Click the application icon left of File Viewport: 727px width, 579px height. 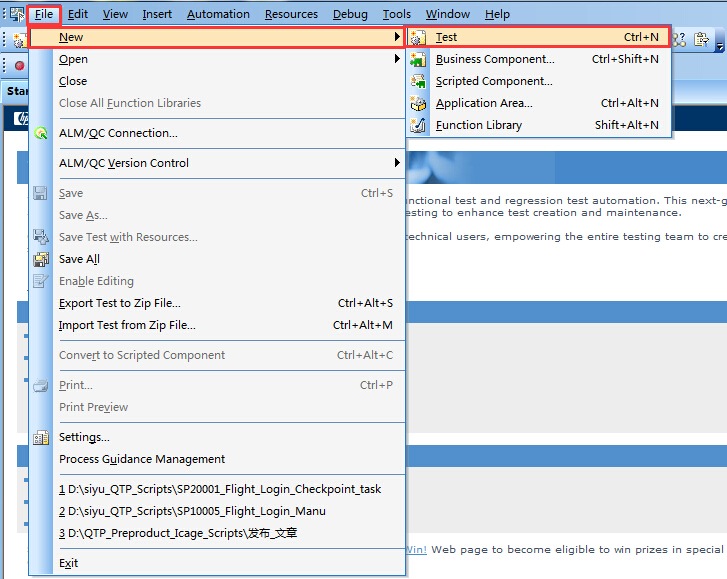[x=17, y=14]
